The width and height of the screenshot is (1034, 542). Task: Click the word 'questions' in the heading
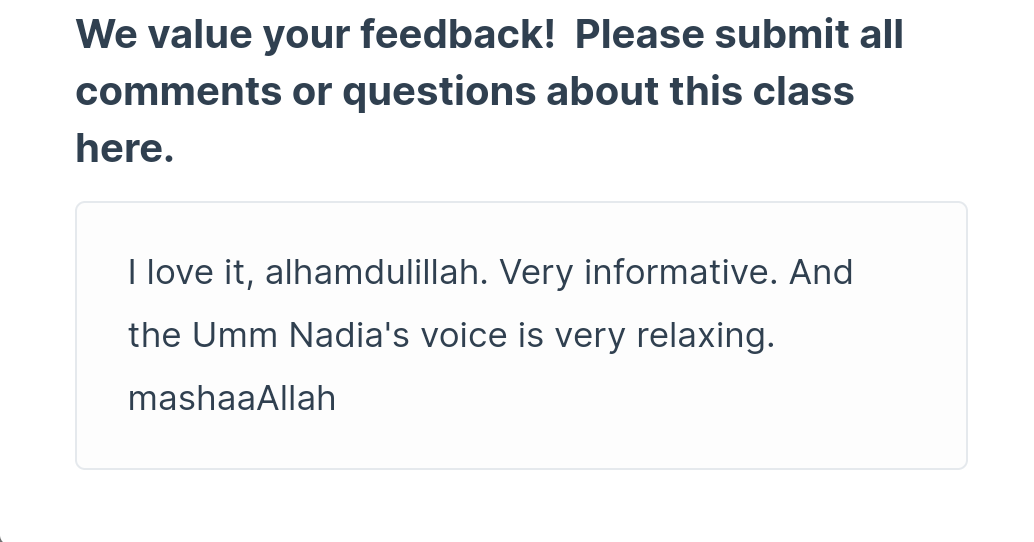coord(439,92)
